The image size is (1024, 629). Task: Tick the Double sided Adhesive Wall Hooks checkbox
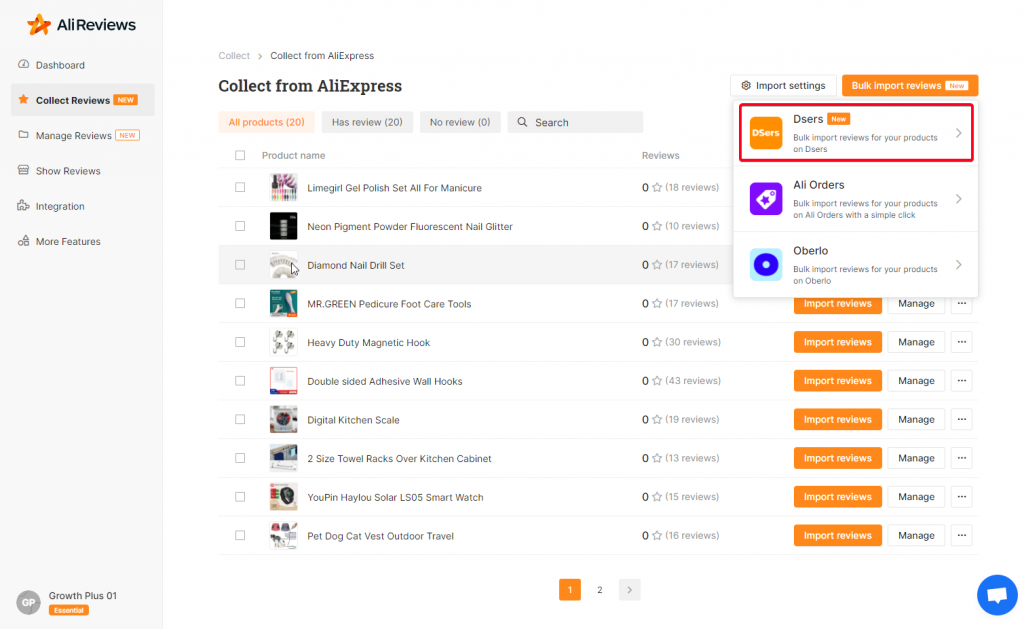click(x=240, y=380)
